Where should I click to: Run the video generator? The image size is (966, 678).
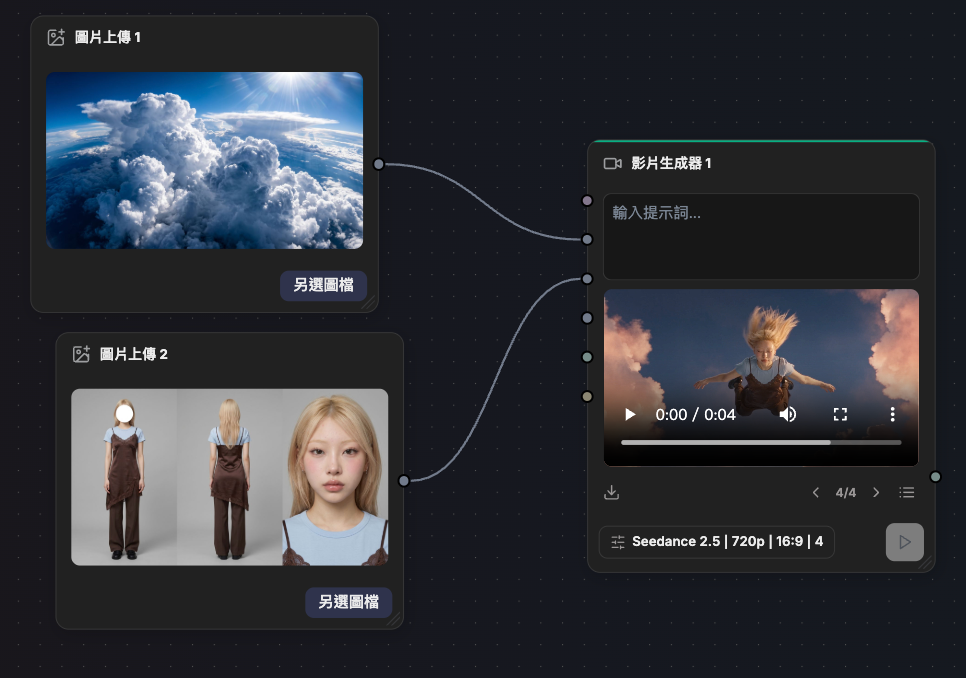pyautogui.click(x=904, y=542)
